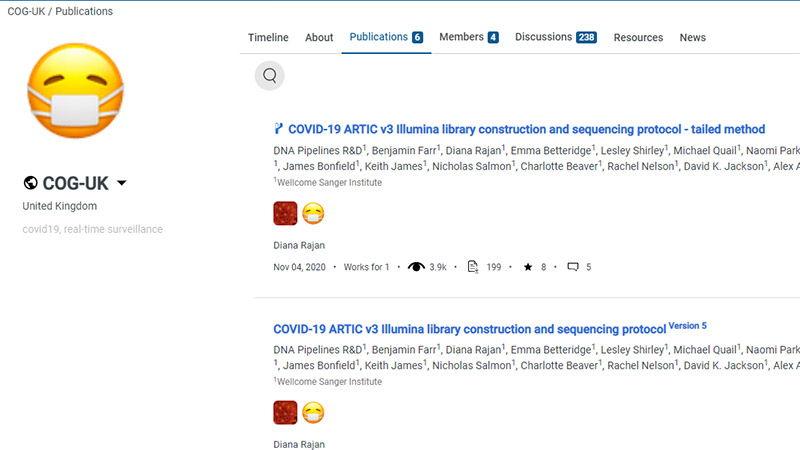Click the red cells avatar in first publication

(285, 213)
